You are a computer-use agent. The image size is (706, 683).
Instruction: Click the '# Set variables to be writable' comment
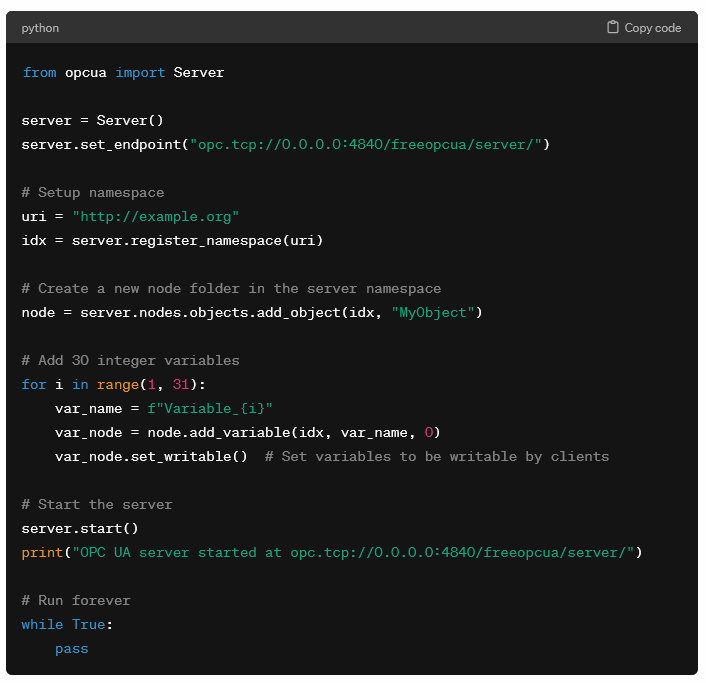[x=437, y=457]
